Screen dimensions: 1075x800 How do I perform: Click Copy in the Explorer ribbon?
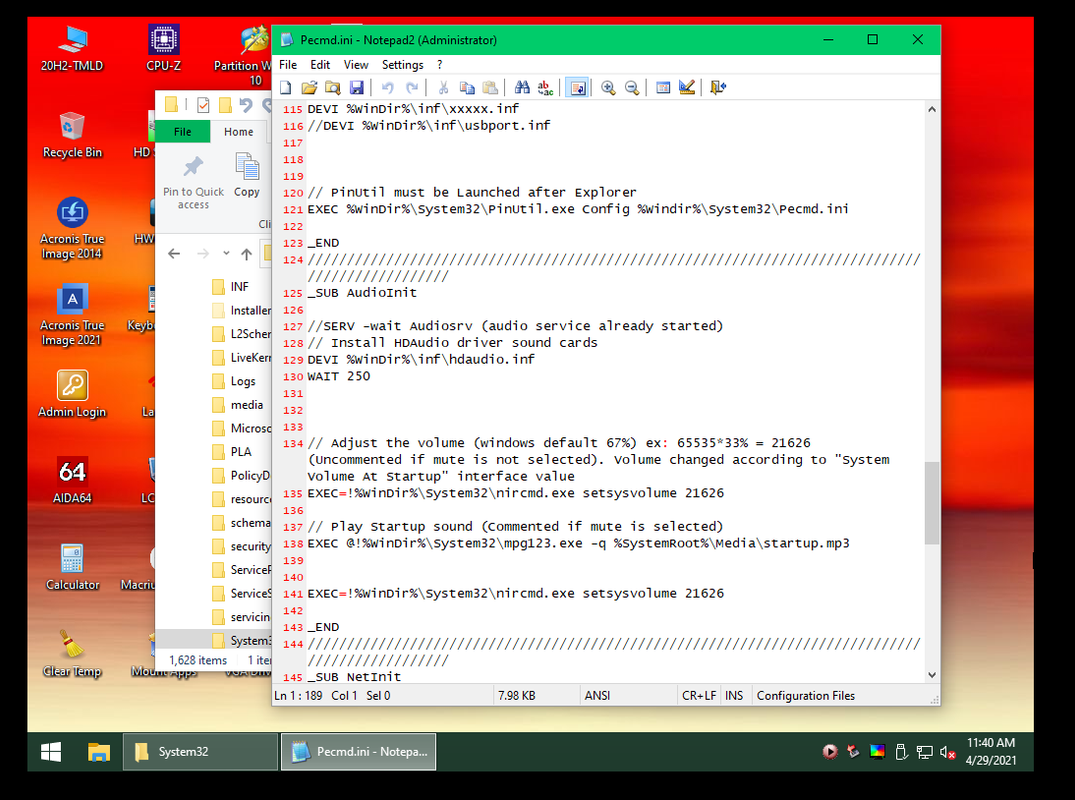pos(247,175)
